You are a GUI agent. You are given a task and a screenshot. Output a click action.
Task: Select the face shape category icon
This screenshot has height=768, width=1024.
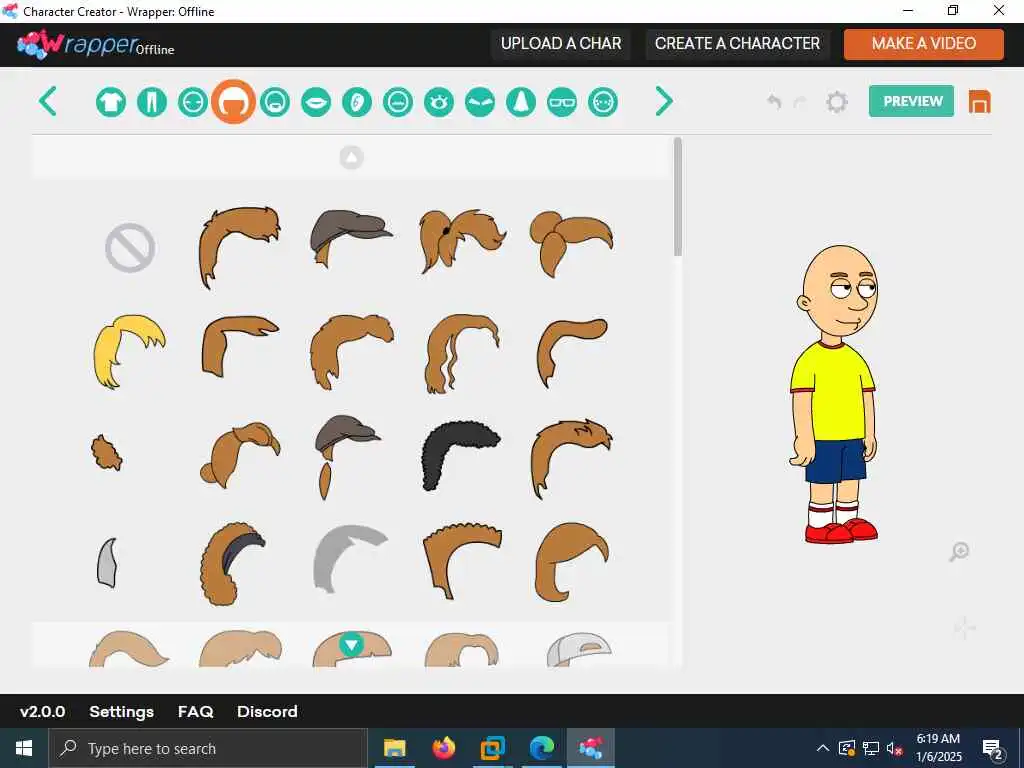click(x=193, y=102)
